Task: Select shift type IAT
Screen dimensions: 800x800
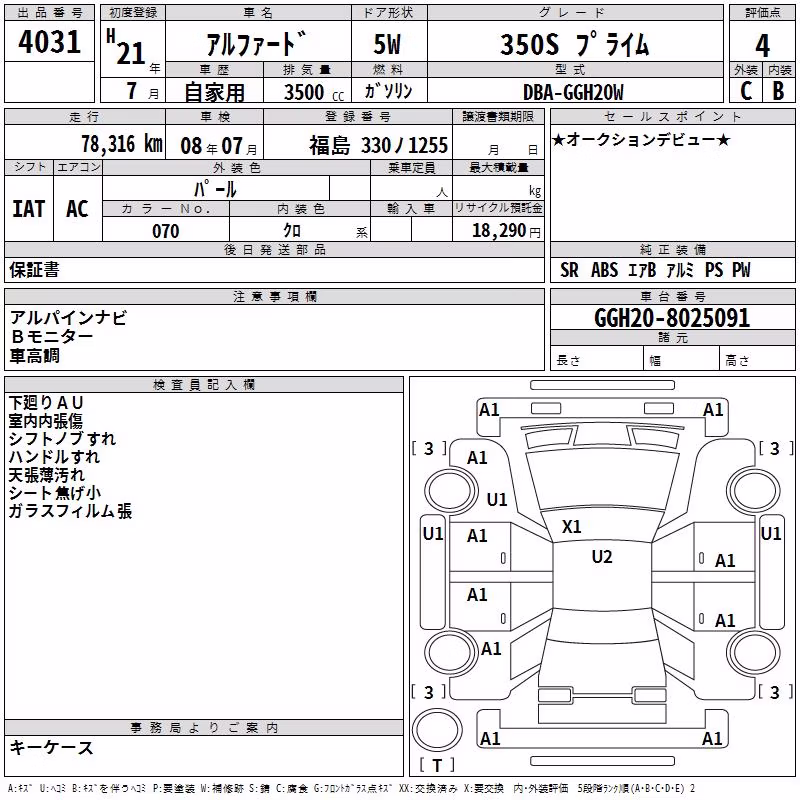Action: tap(29, 209)
